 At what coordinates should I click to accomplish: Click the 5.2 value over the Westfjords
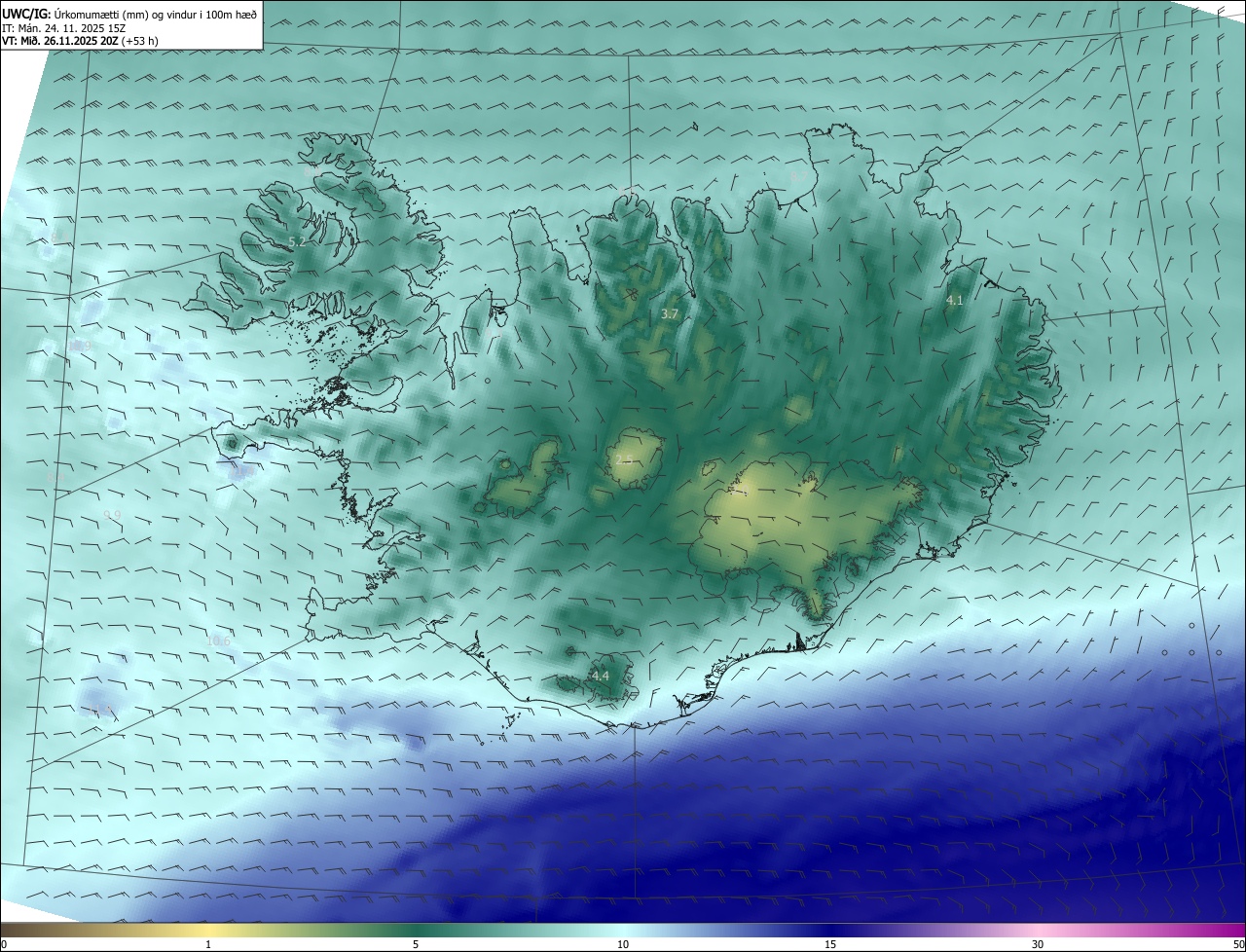tap(298, 240)
